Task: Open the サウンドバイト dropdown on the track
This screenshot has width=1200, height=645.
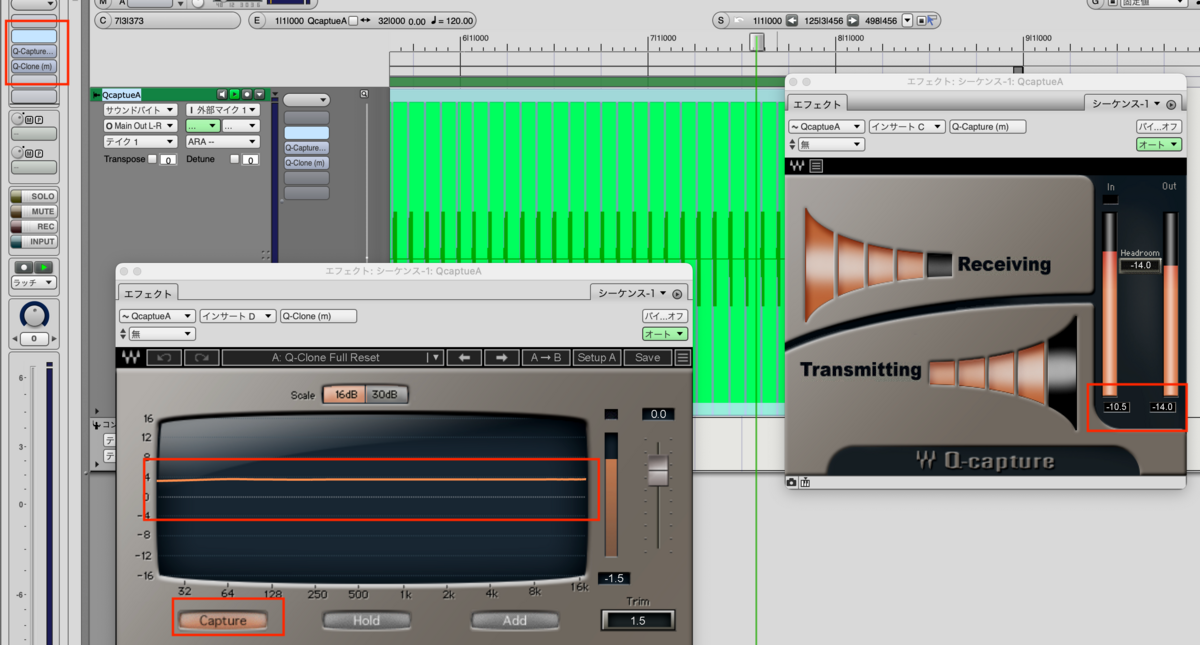Action: point(140,110)
